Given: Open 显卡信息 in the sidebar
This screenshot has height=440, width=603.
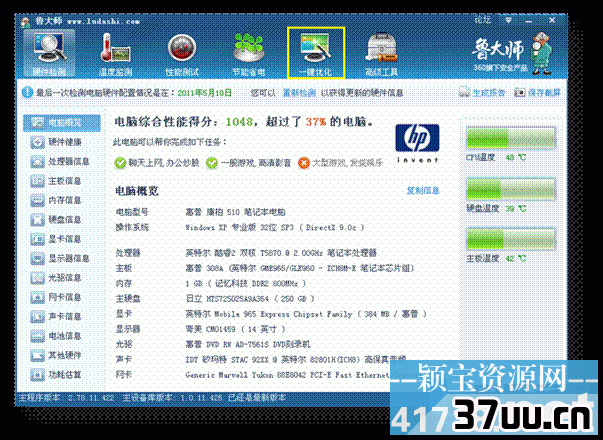Looking at the screenshot, I should 56,239.
